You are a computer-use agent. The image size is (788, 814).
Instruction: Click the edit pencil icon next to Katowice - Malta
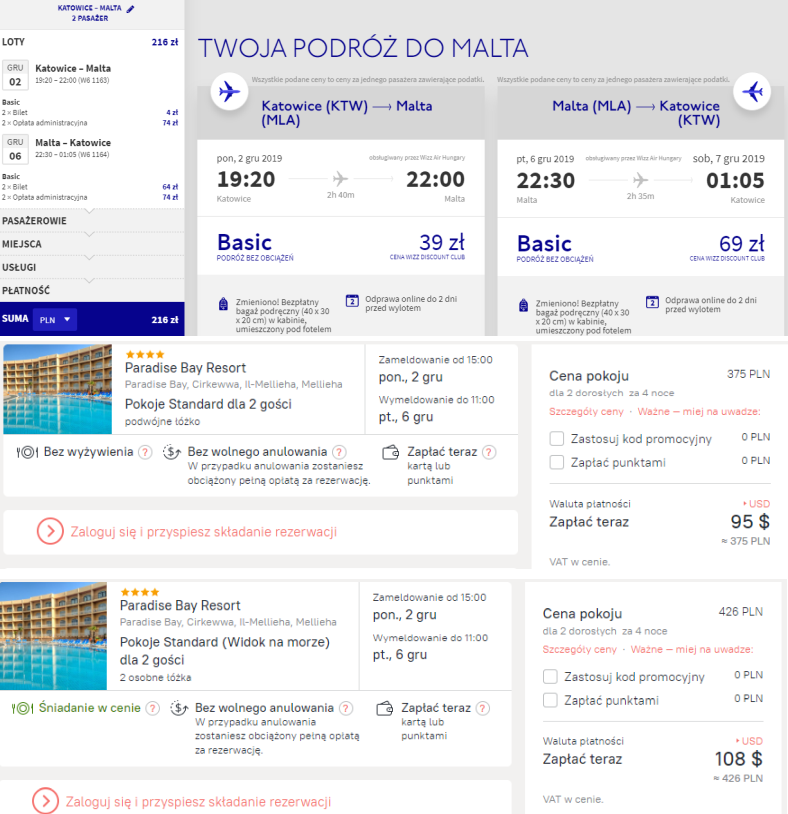(x=130, y=9)
